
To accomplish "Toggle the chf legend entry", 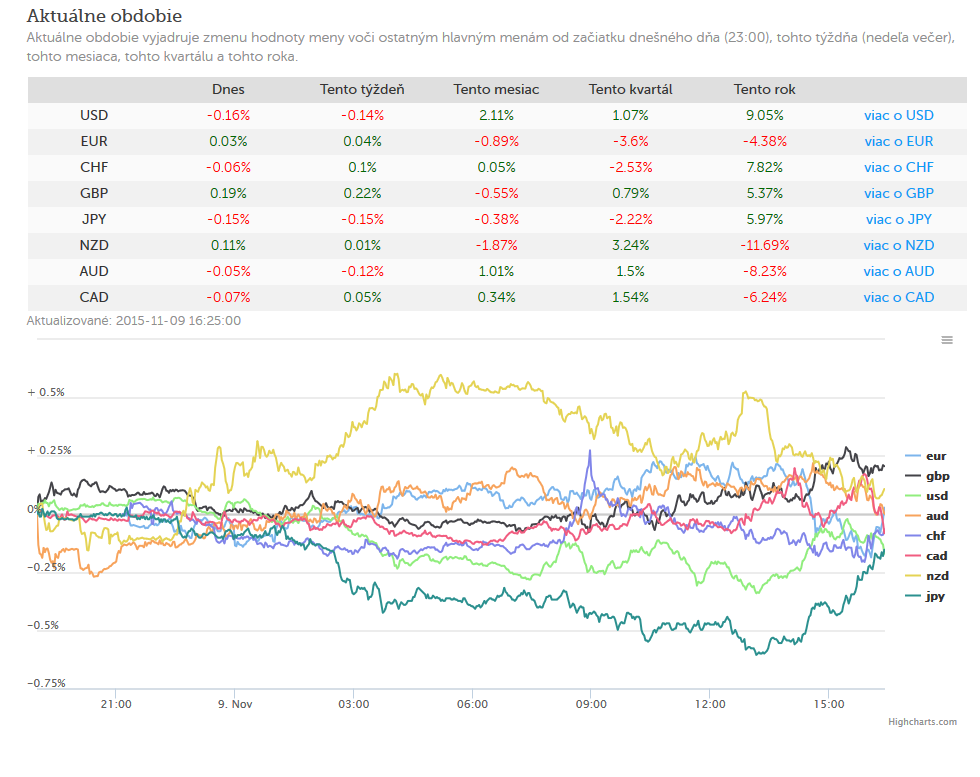I will [926, 536].
